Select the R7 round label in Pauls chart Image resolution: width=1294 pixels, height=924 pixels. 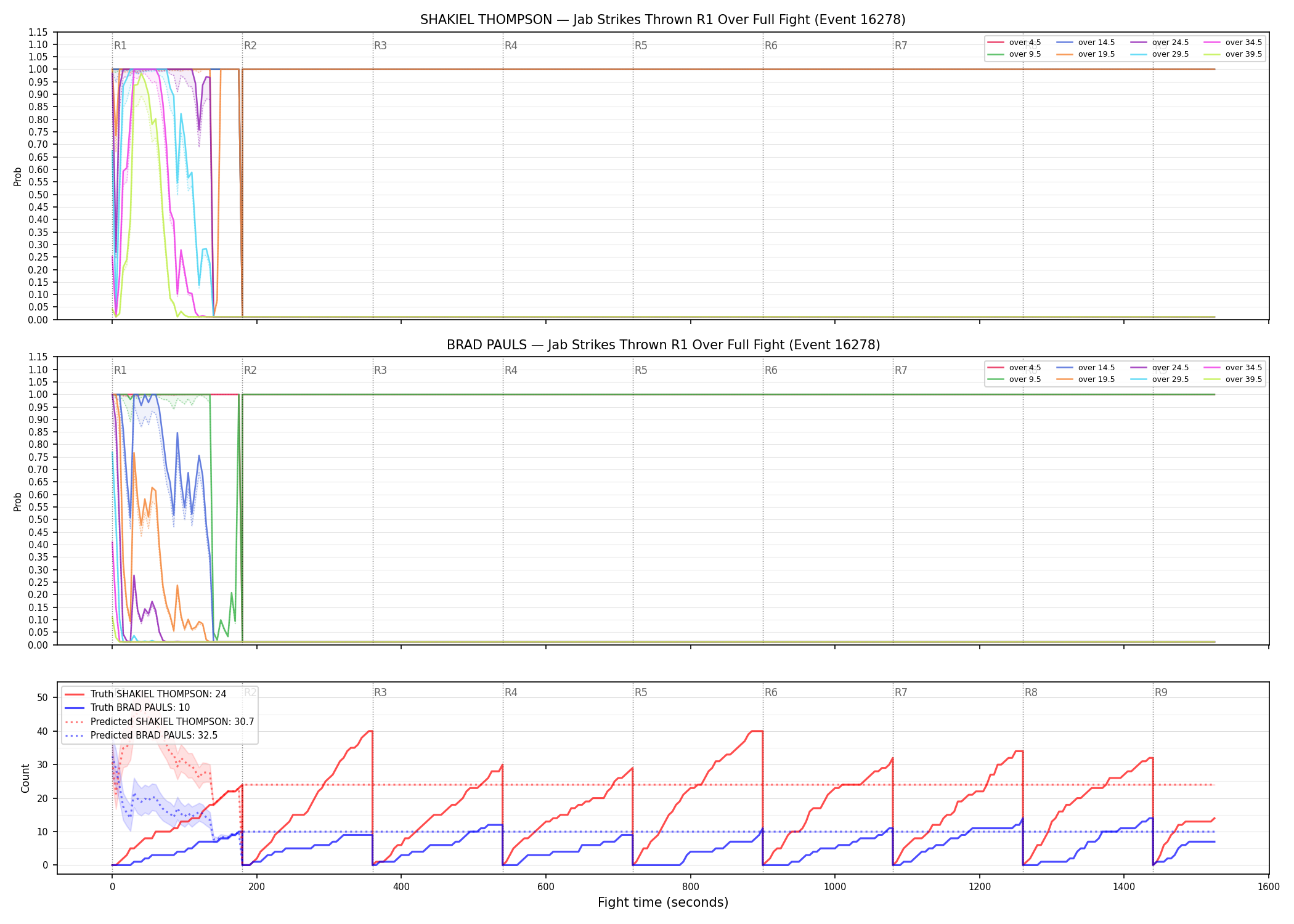click(901, 370)
